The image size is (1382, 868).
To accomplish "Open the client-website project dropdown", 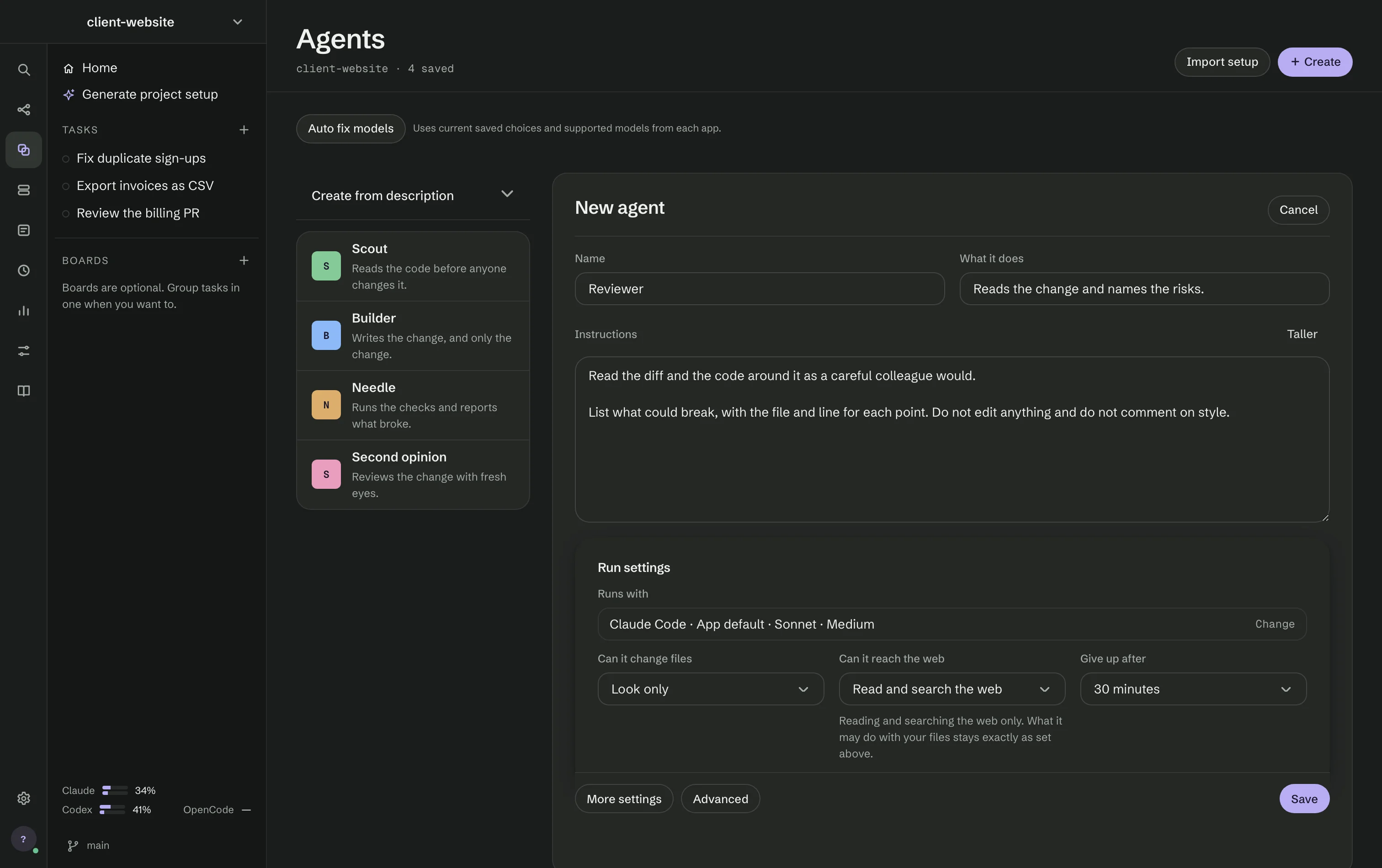I will [x=133, y=22].
